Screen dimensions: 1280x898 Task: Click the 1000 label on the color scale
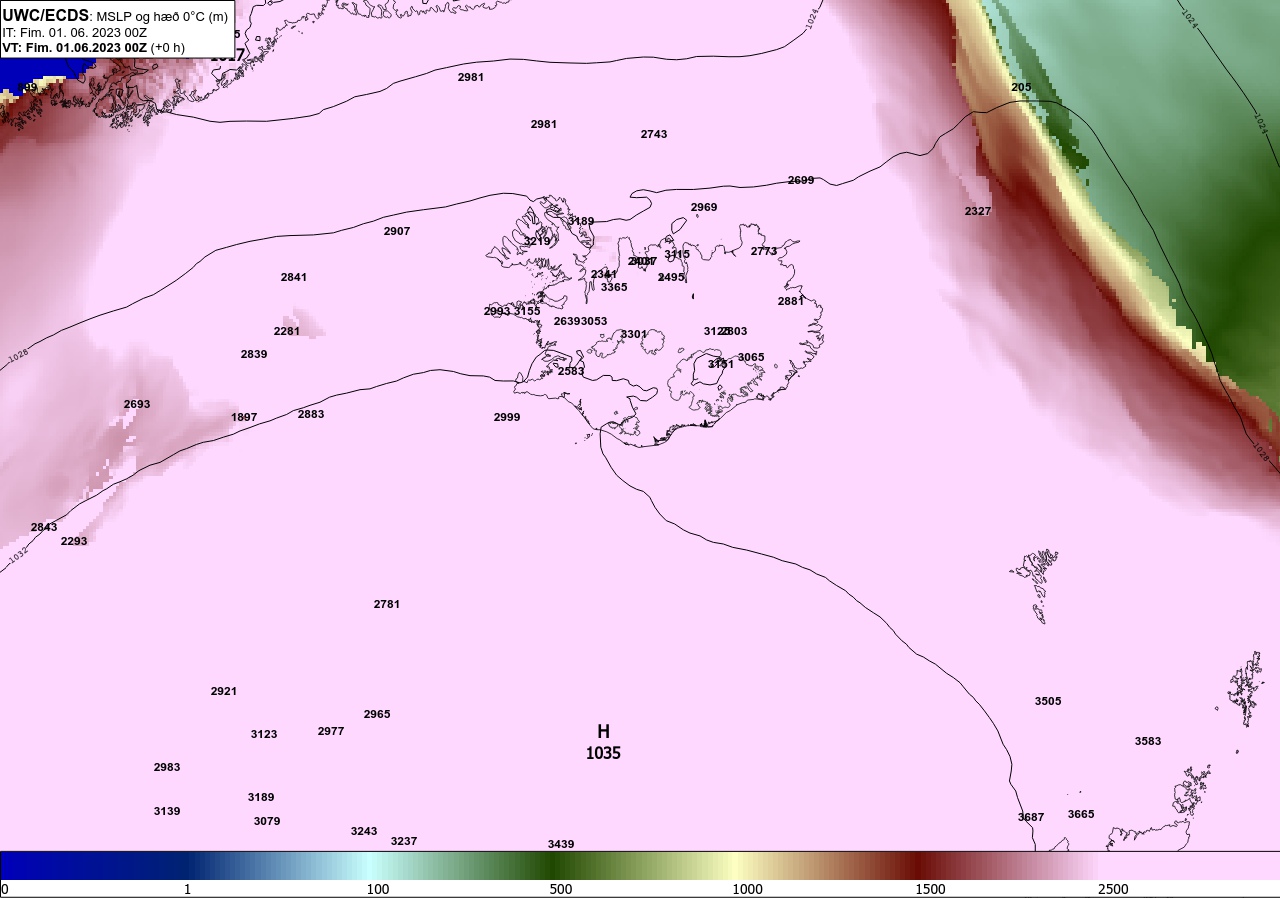[x=747, y=889]
